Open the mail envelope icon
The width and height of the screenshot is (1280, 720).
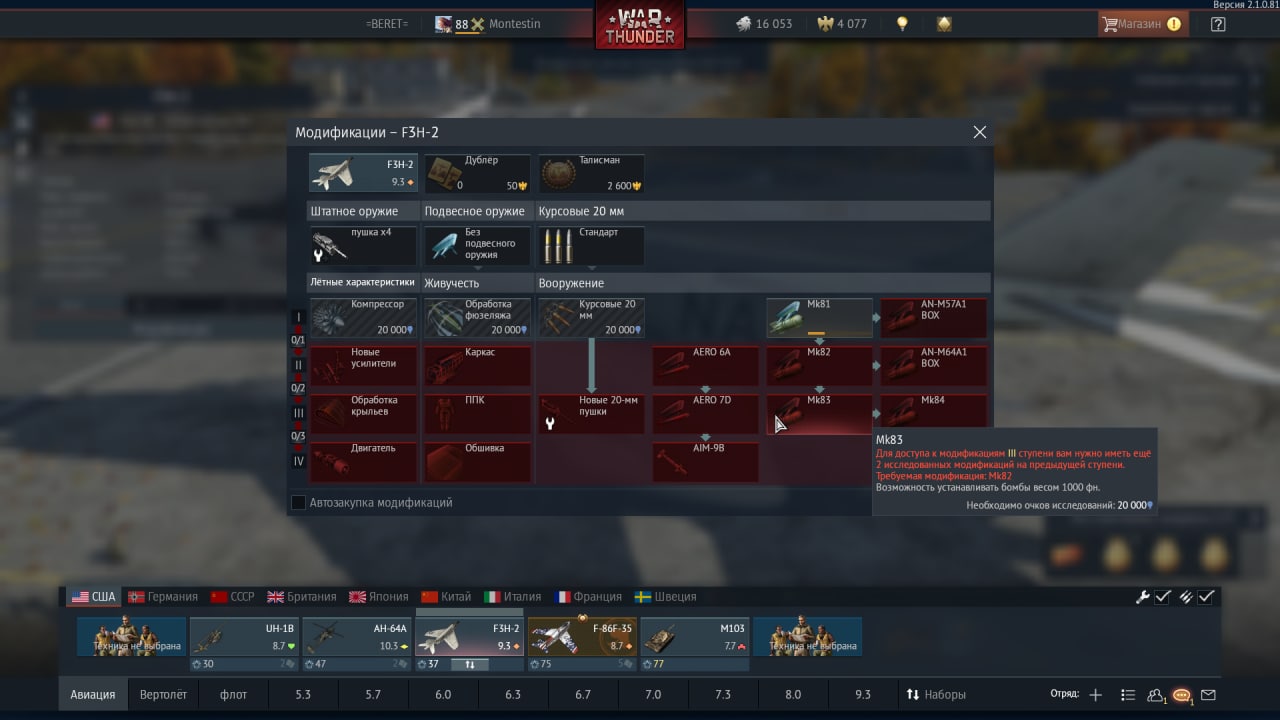click(1208, 695)
